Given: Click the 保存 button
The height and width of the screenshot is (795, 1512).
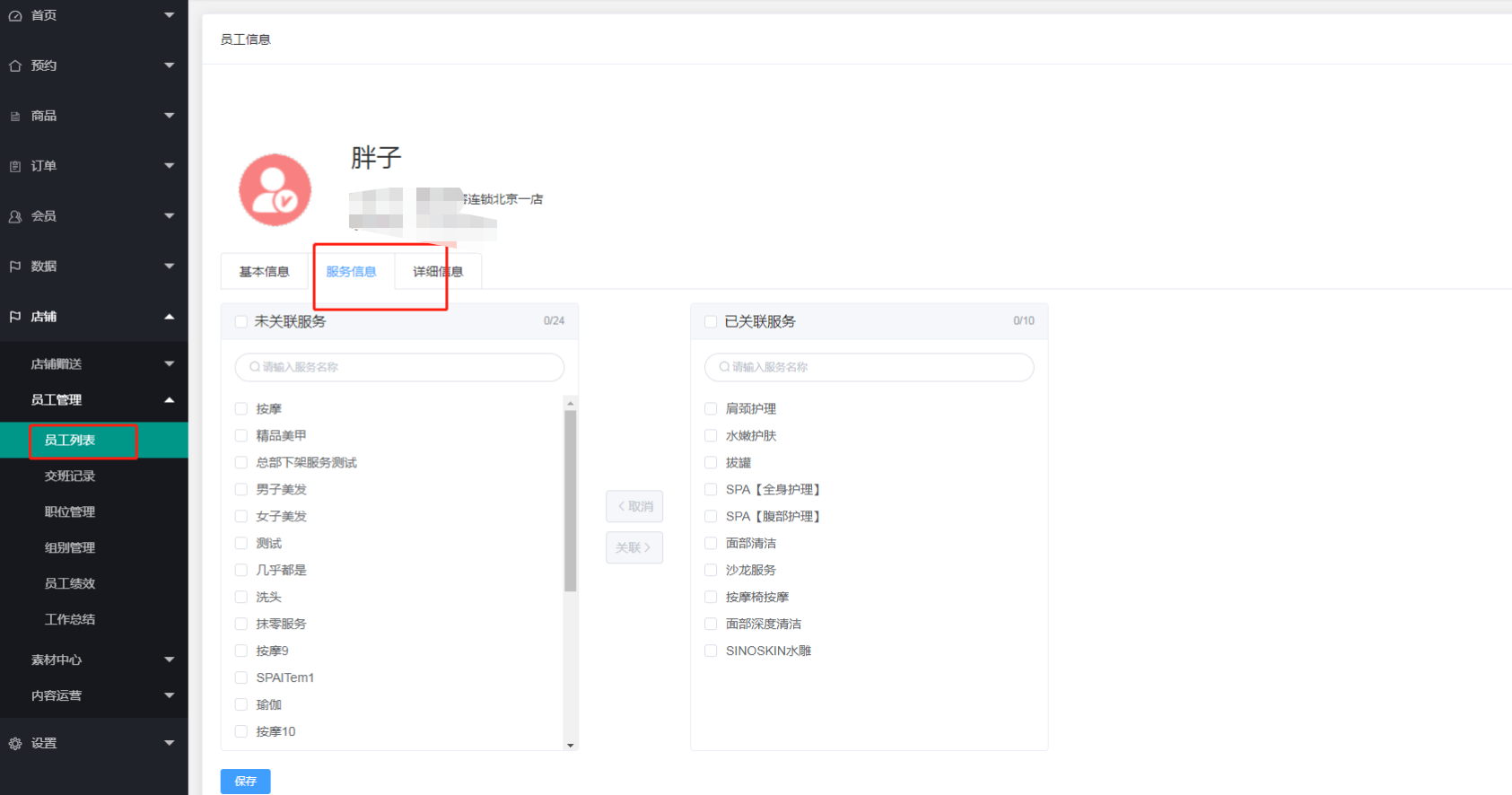Looking at the screenshot, I should [x=246, y=782].
